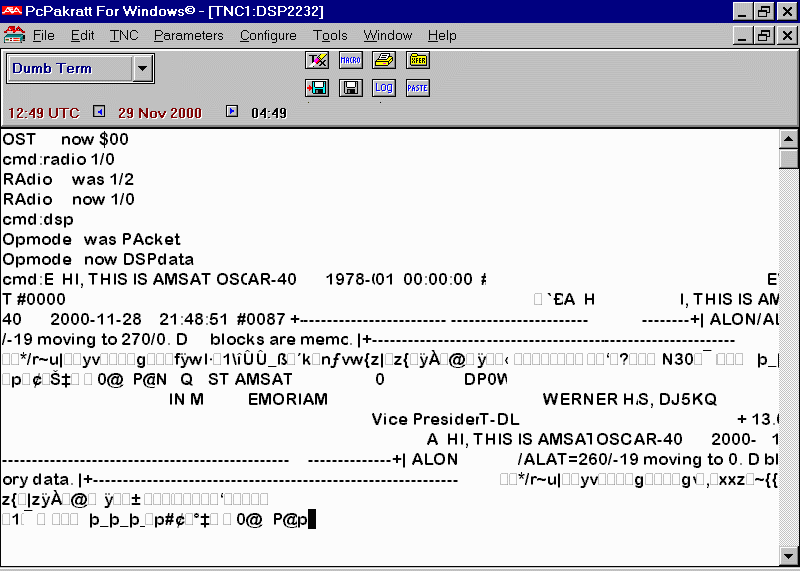
Task: Click the cyan floppy disk with red arrow
Action: [317, 88]
